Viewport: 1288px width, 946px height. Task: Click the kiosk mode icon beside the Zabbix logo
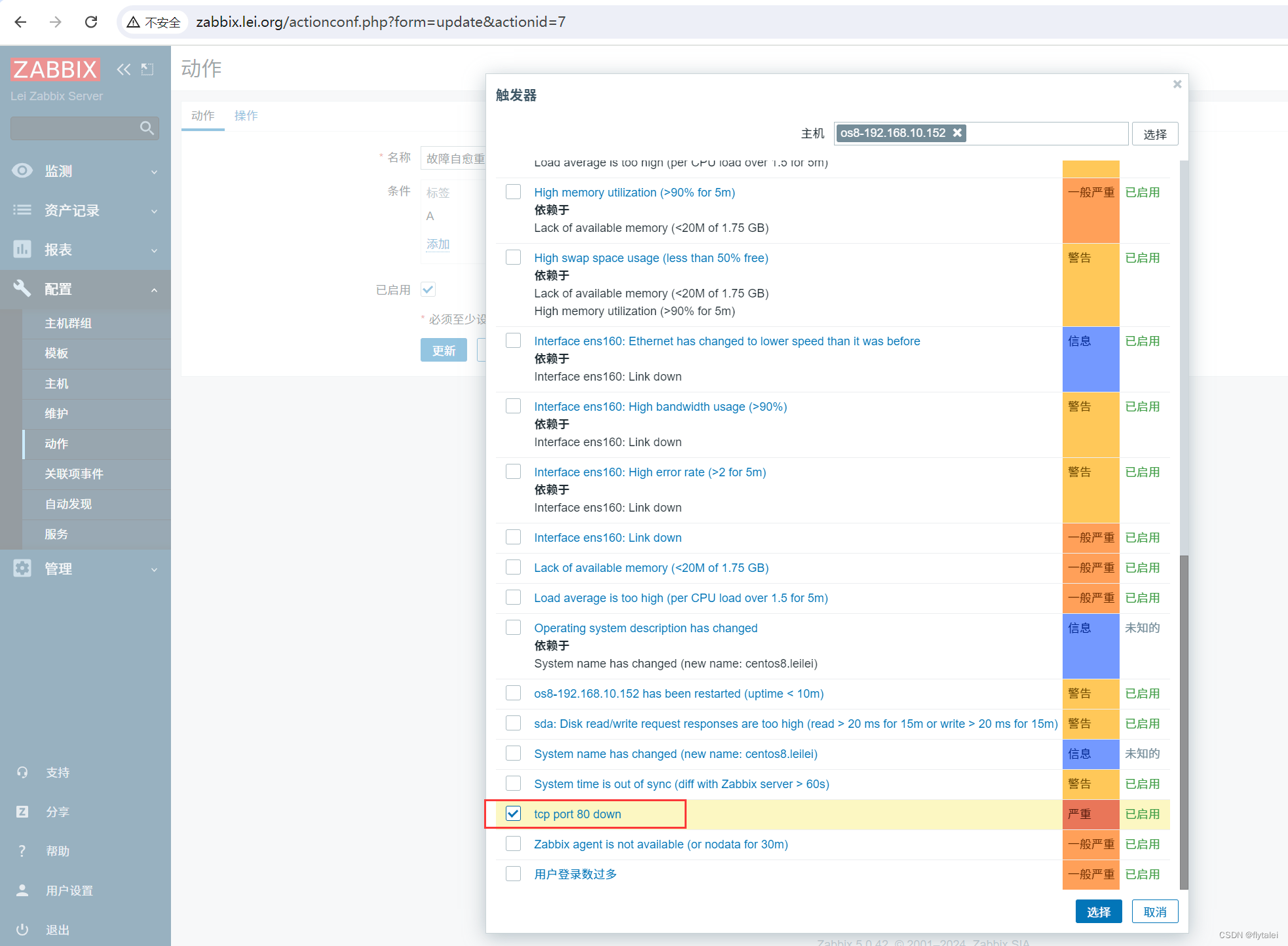pyautogui.click(x=147, y=69)
